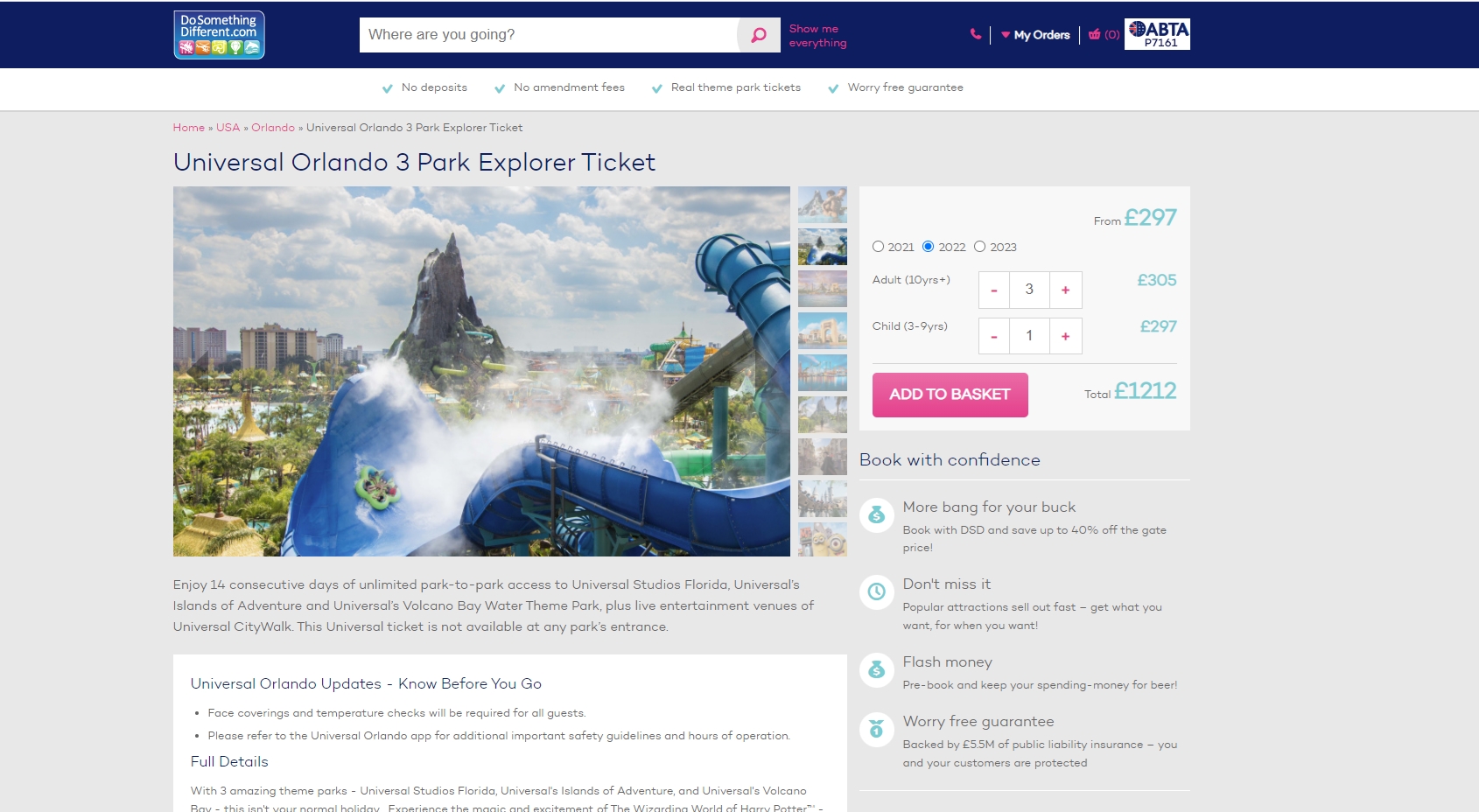
Task: Increase the Child ticket quantity
Action: [x=1066, y=336]
